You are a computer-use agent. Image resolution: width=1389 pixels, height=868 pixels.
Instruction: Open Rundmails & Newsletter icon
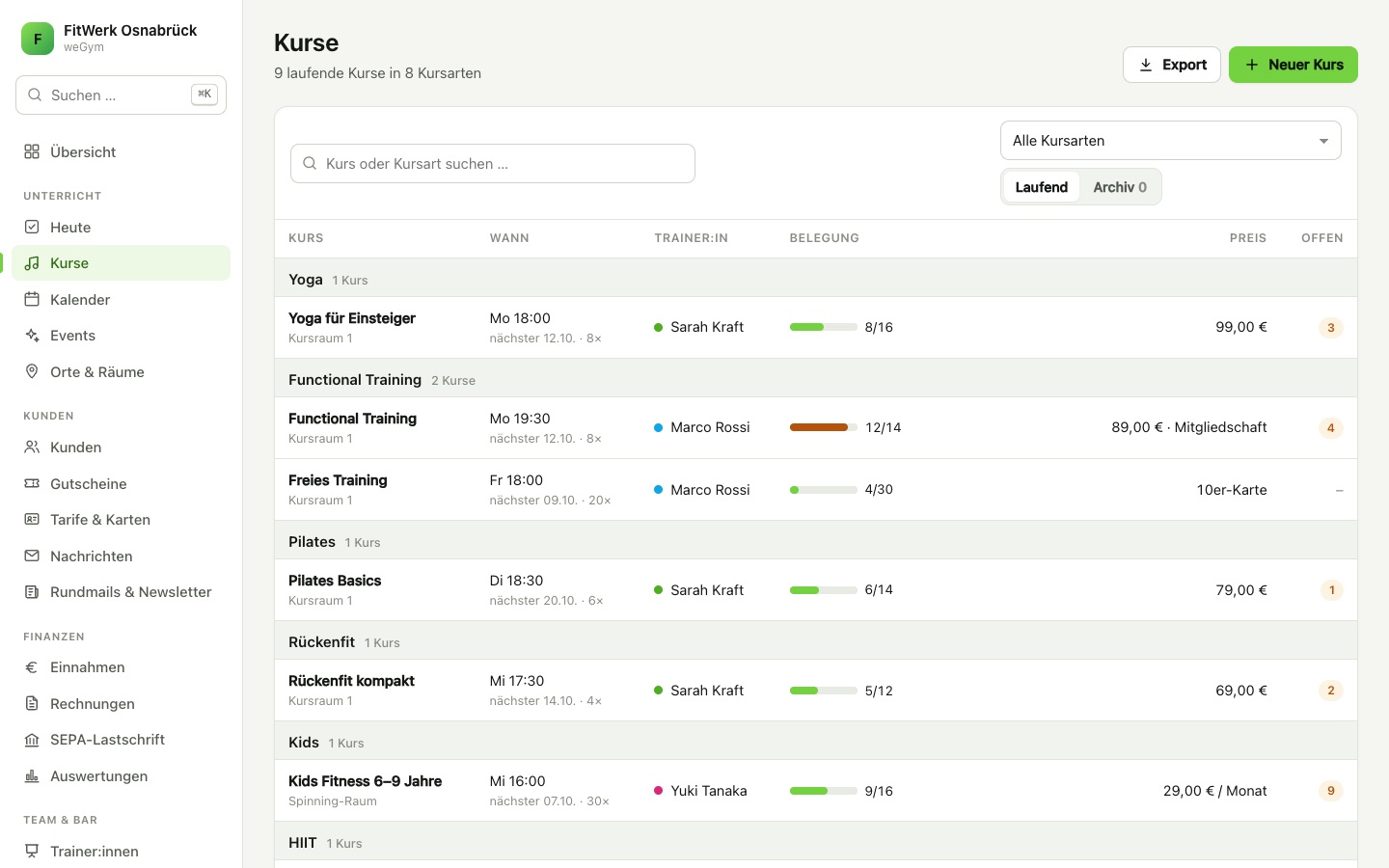(x=32, y=591)
